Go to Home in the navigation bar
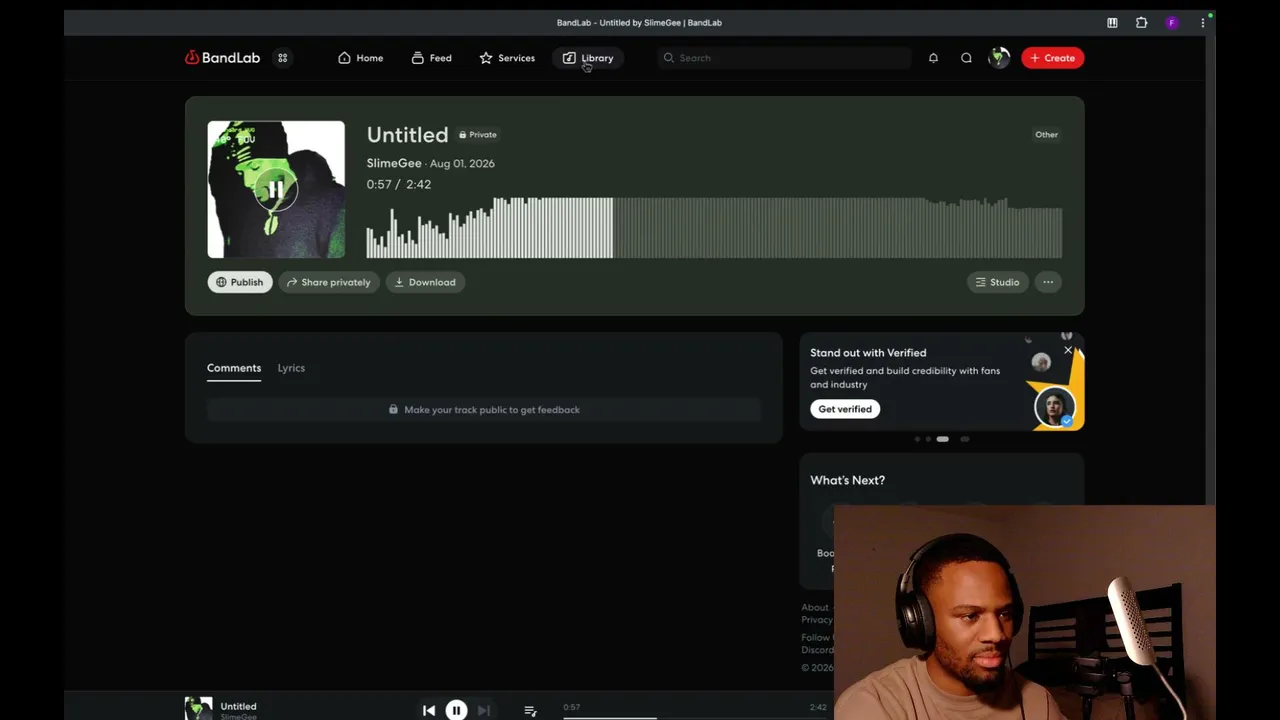1280x720 pixels. (x=360, y=58)
